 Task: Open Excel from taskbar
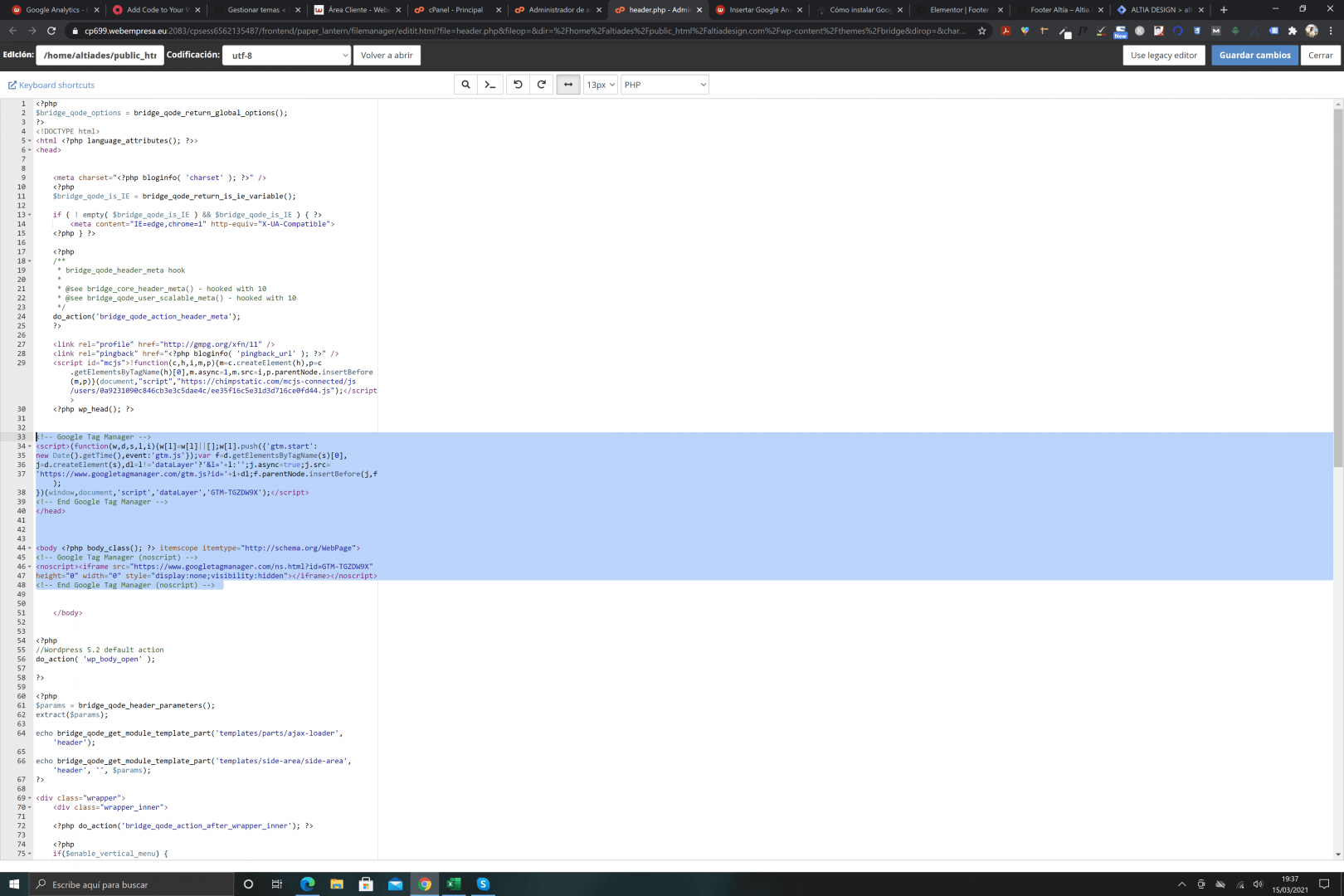[454, 884]
